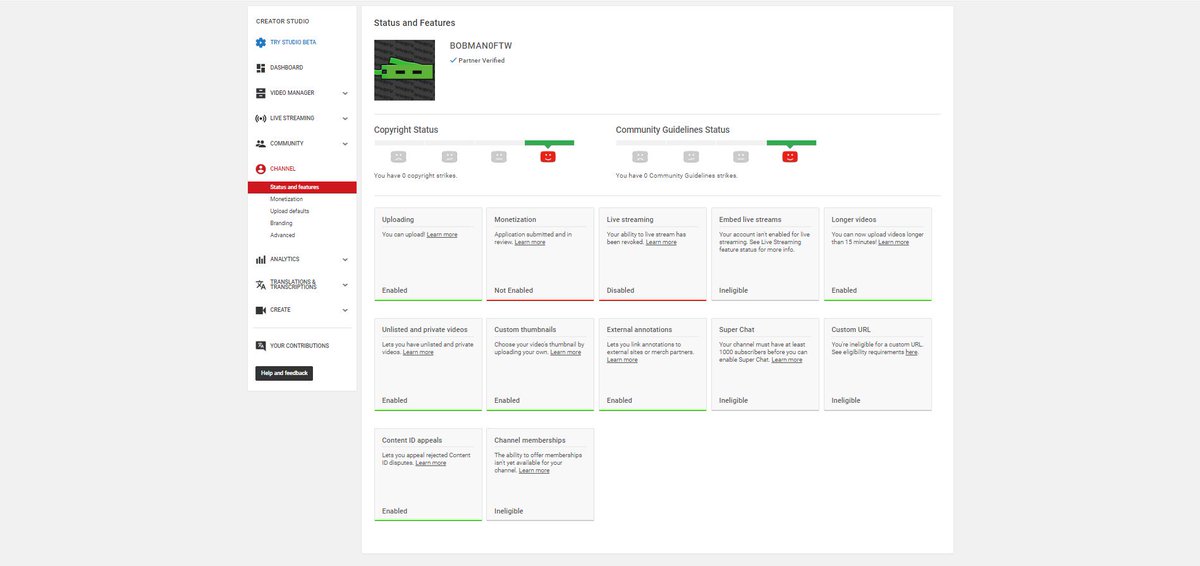The width and height of the screenshot is (1200, 566).
Task: Click the Dashboard grid icon
Action: click(261, 68)
